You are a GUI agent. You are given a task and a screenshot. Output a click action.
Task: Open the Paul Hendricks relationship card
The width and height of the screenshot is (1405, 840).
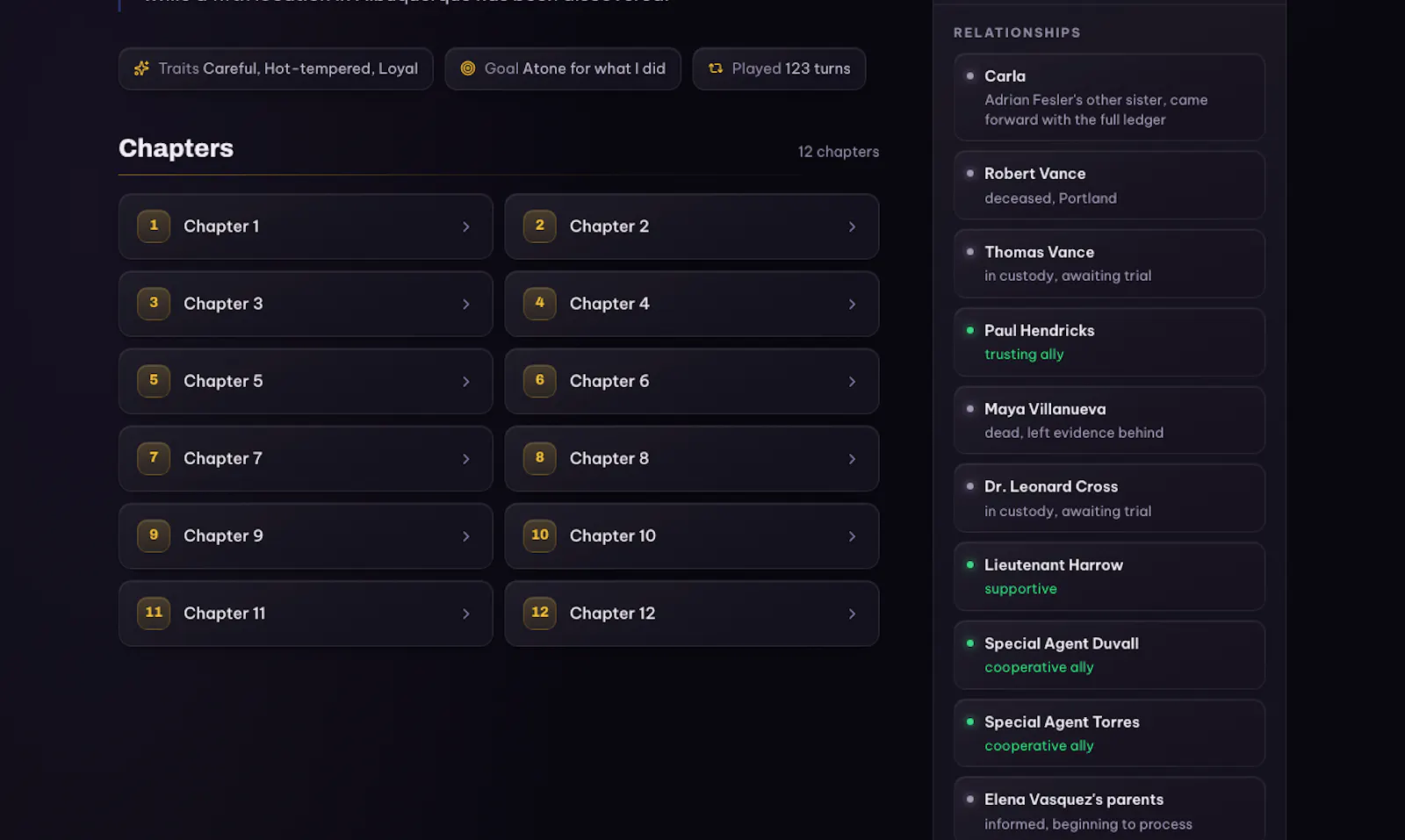pyautogui.click(x=1109, y=341)
